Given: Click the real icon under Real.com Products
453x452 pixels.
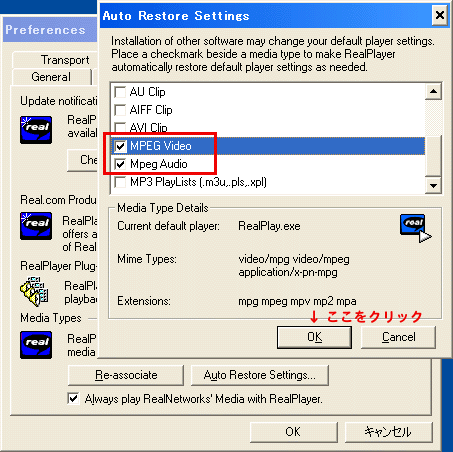Looking at the screenshot, I should coord(36,226).
